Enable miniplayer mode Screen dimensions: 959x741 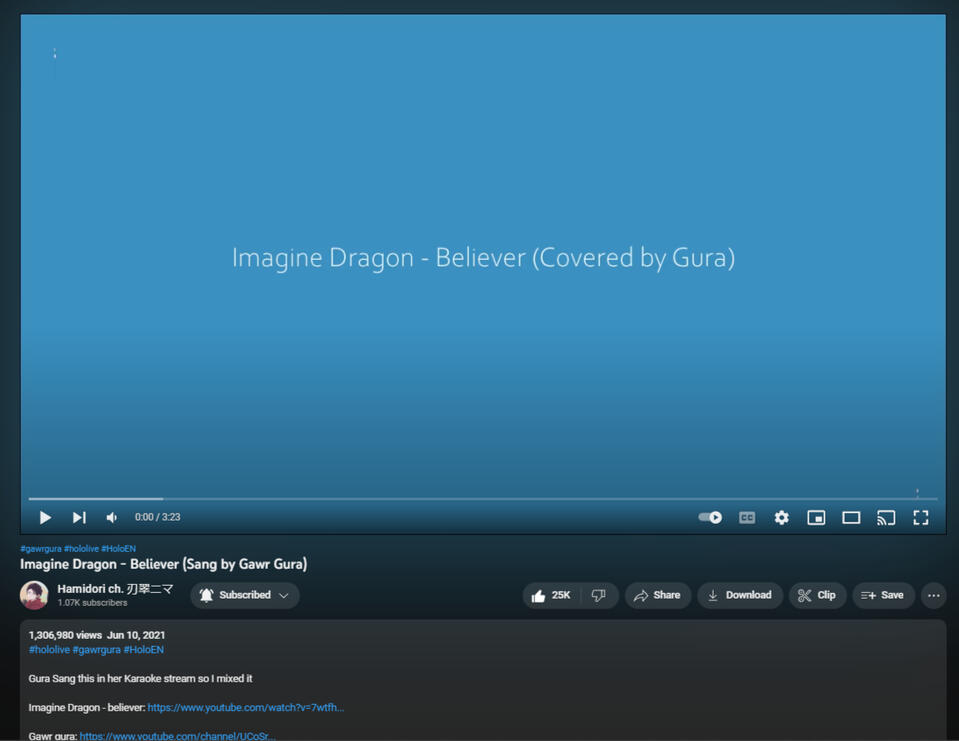pos(816,518)
